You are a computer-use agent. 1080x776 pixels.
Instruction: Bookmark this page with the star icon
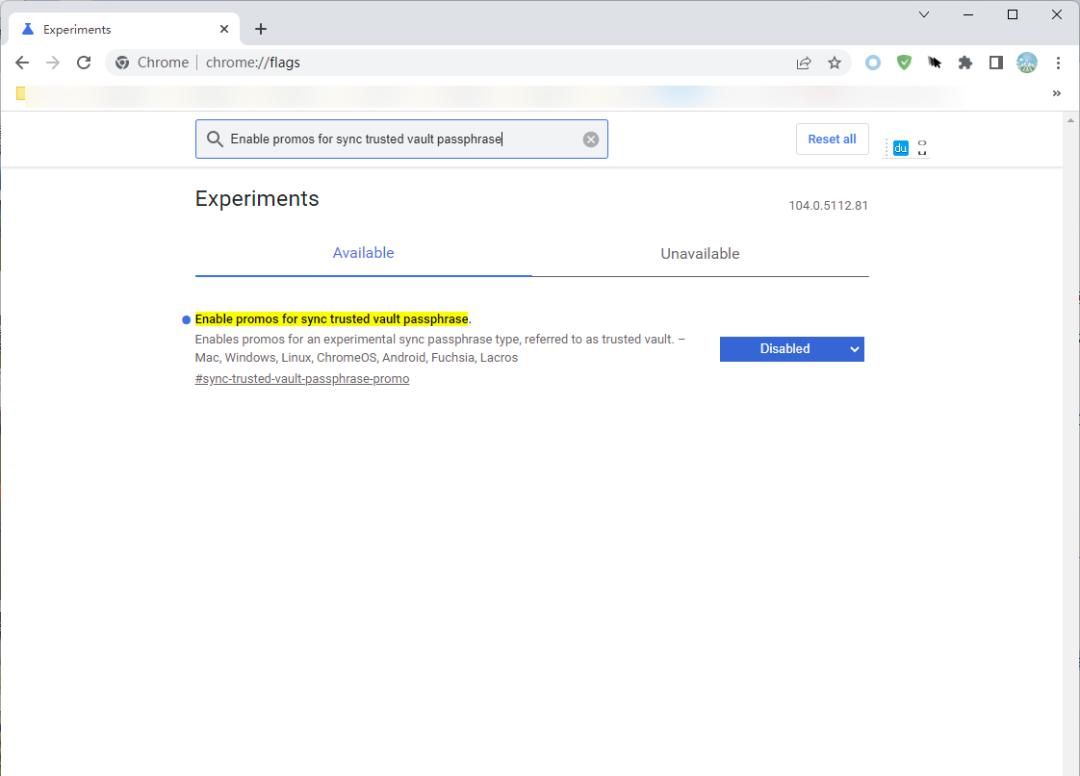pyautogui.click(x=834, y=63)
